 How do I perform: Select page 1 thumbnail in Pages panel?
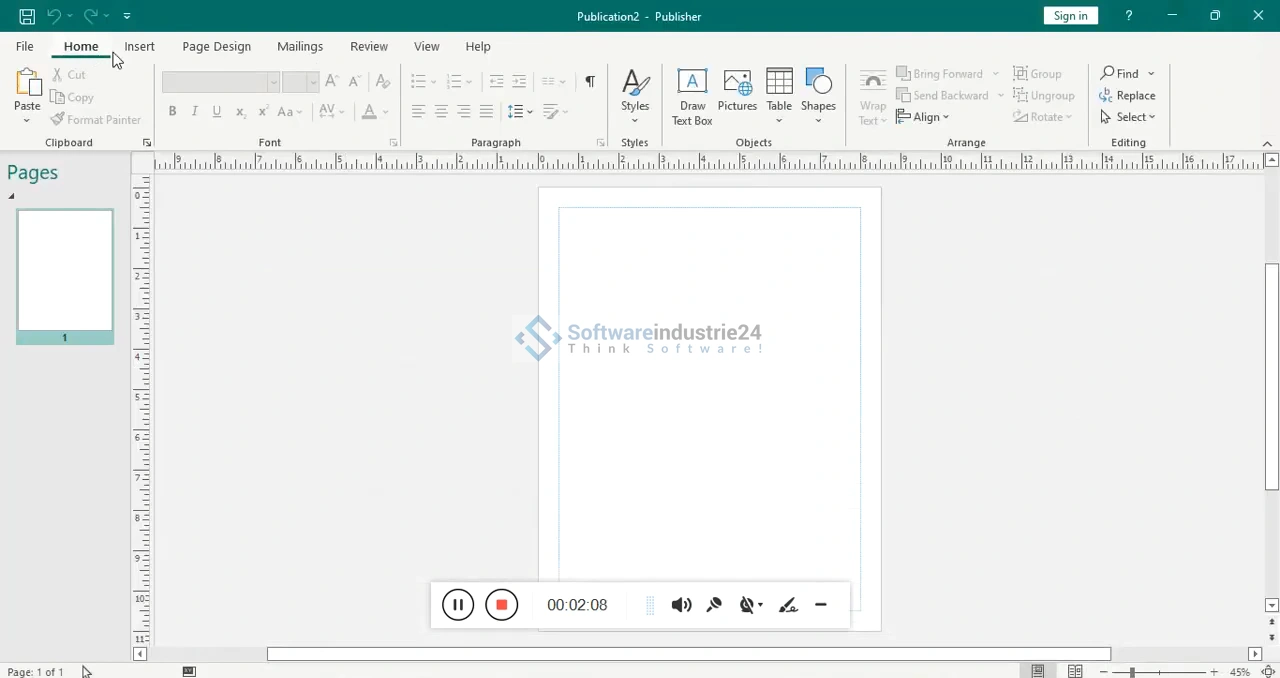pyautogui.click(x=65, y=270)
